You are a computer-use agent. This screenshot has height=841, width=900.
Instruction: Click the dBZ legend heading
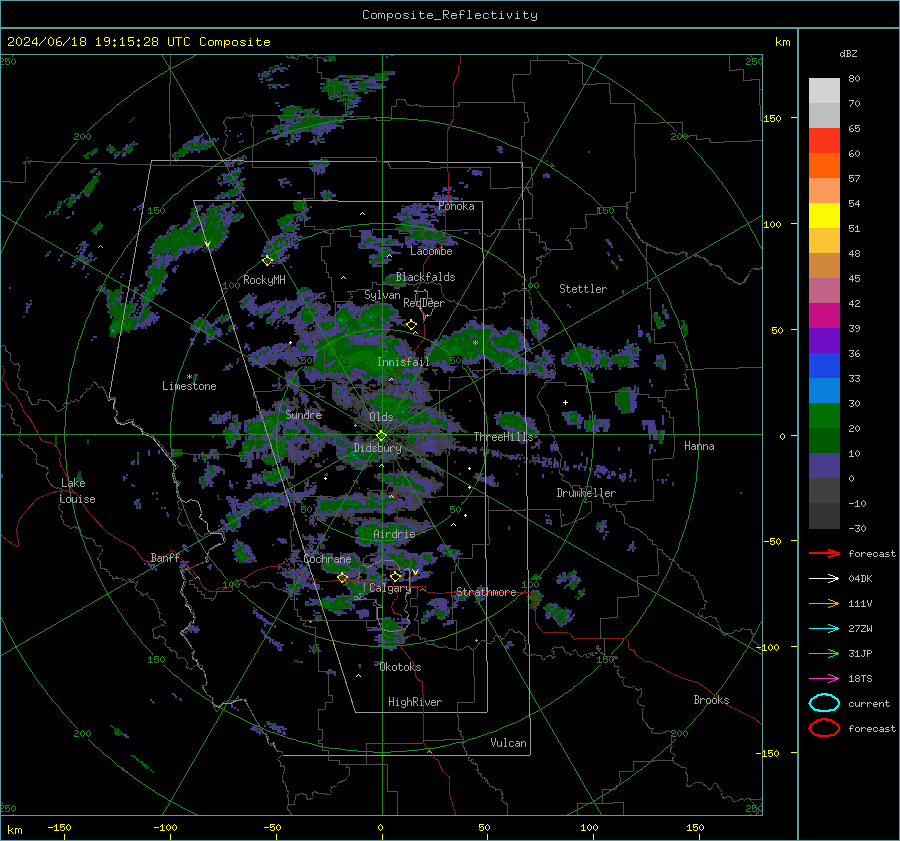848,53
